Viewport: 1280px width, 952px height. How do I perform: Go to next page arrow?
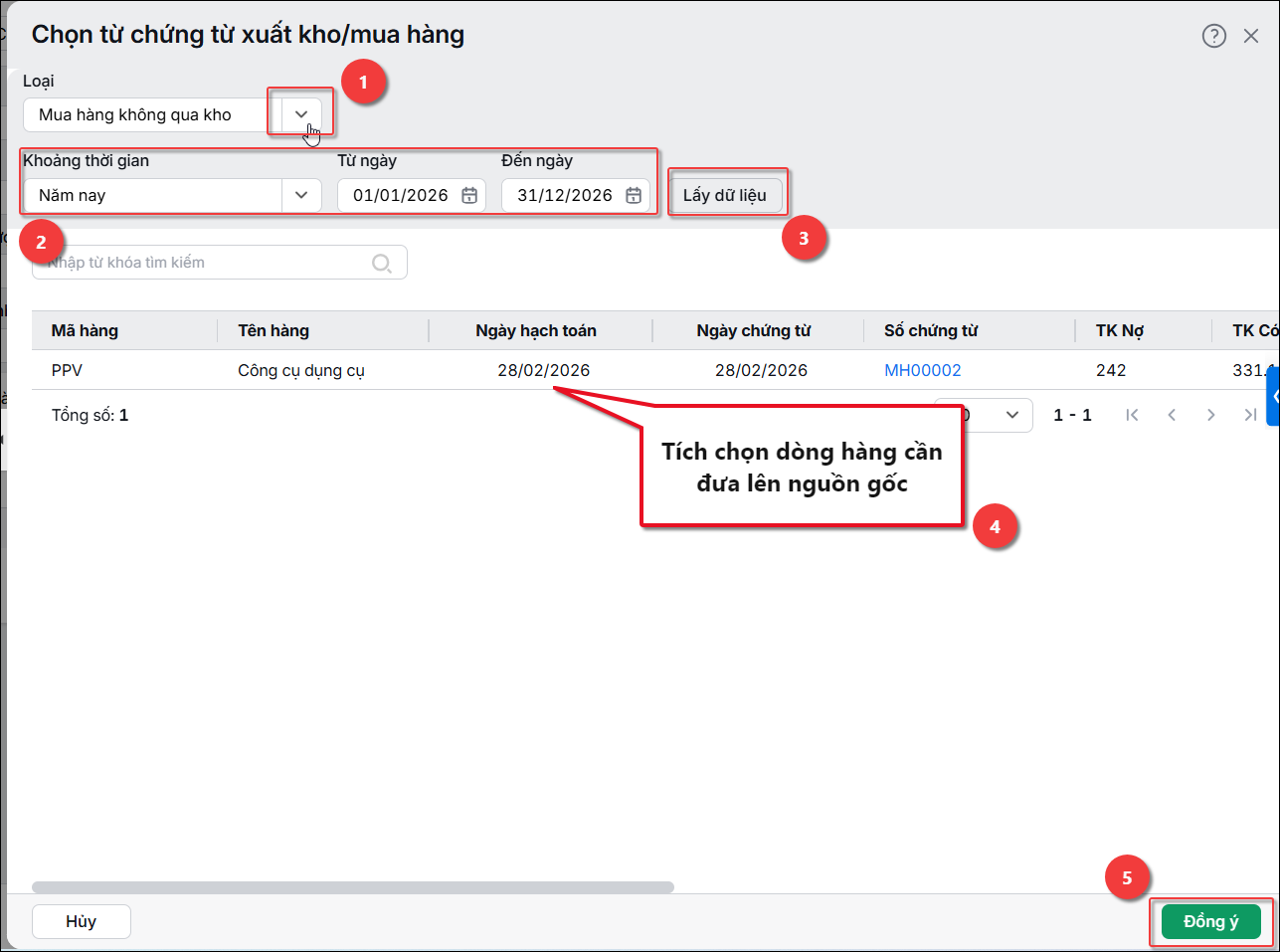click(x=1210, y=415)
